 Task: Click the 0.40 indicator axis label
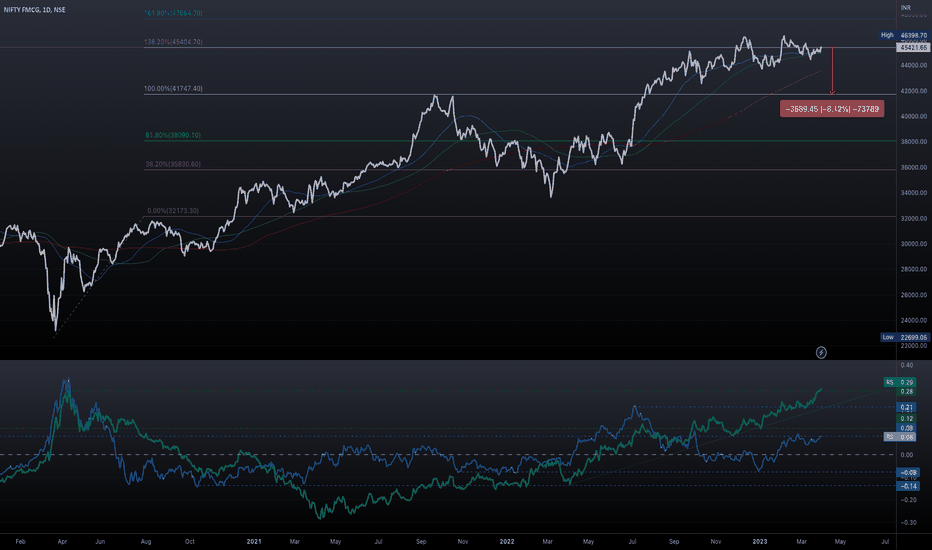pyautogui.click(x=906, y=365)
